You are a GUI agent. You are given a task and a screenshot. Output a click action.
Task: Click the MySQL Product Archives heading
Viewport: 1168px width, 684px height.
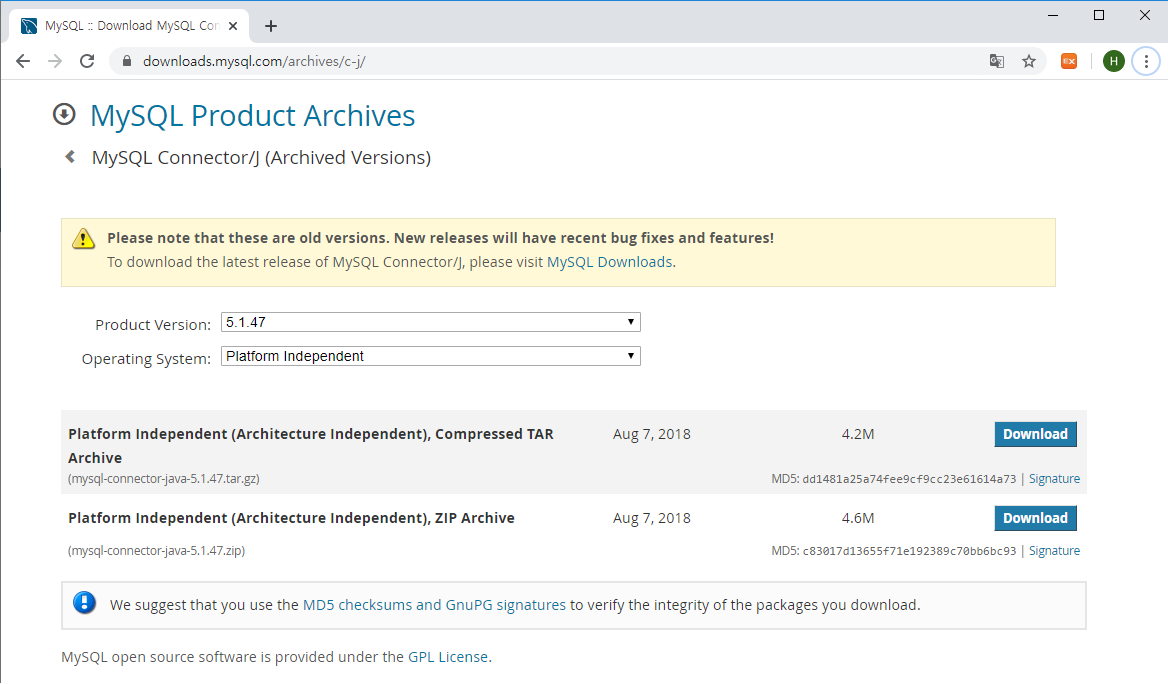pos(253,115)
